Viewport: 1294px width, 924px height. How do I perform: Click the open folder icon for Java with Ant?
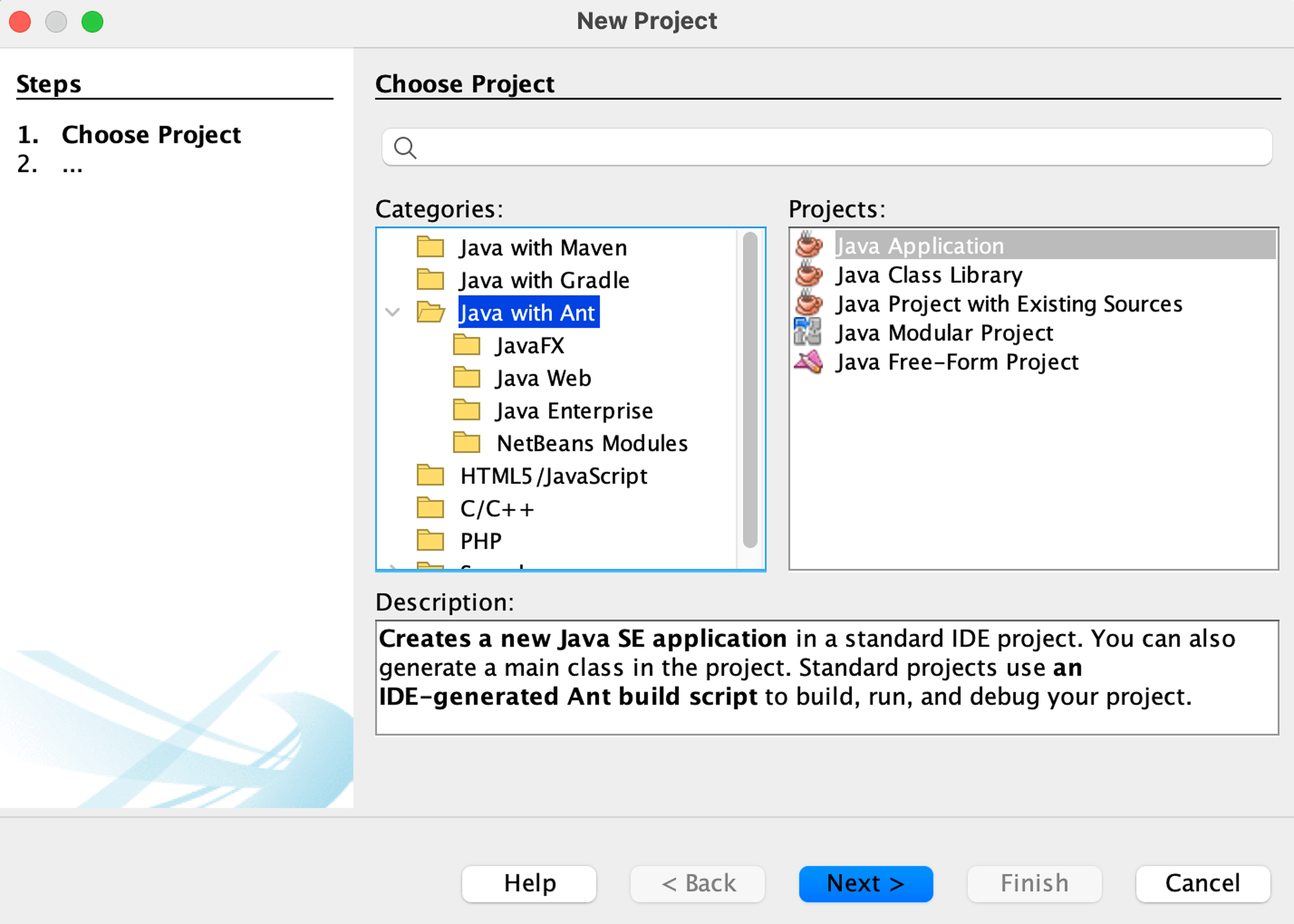(431, 313)
